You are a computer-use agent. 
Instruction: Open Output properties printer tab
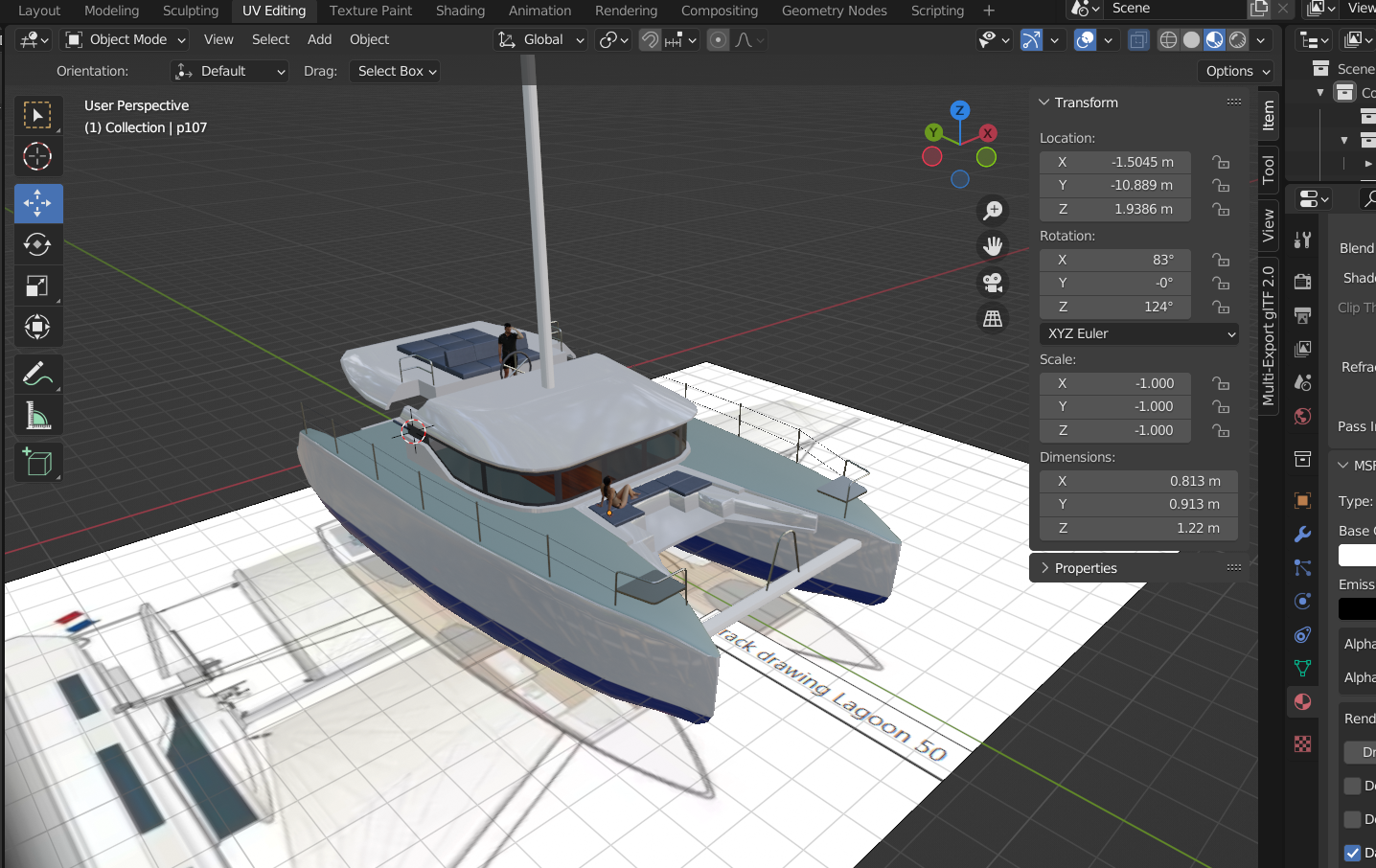(1302, 315)
